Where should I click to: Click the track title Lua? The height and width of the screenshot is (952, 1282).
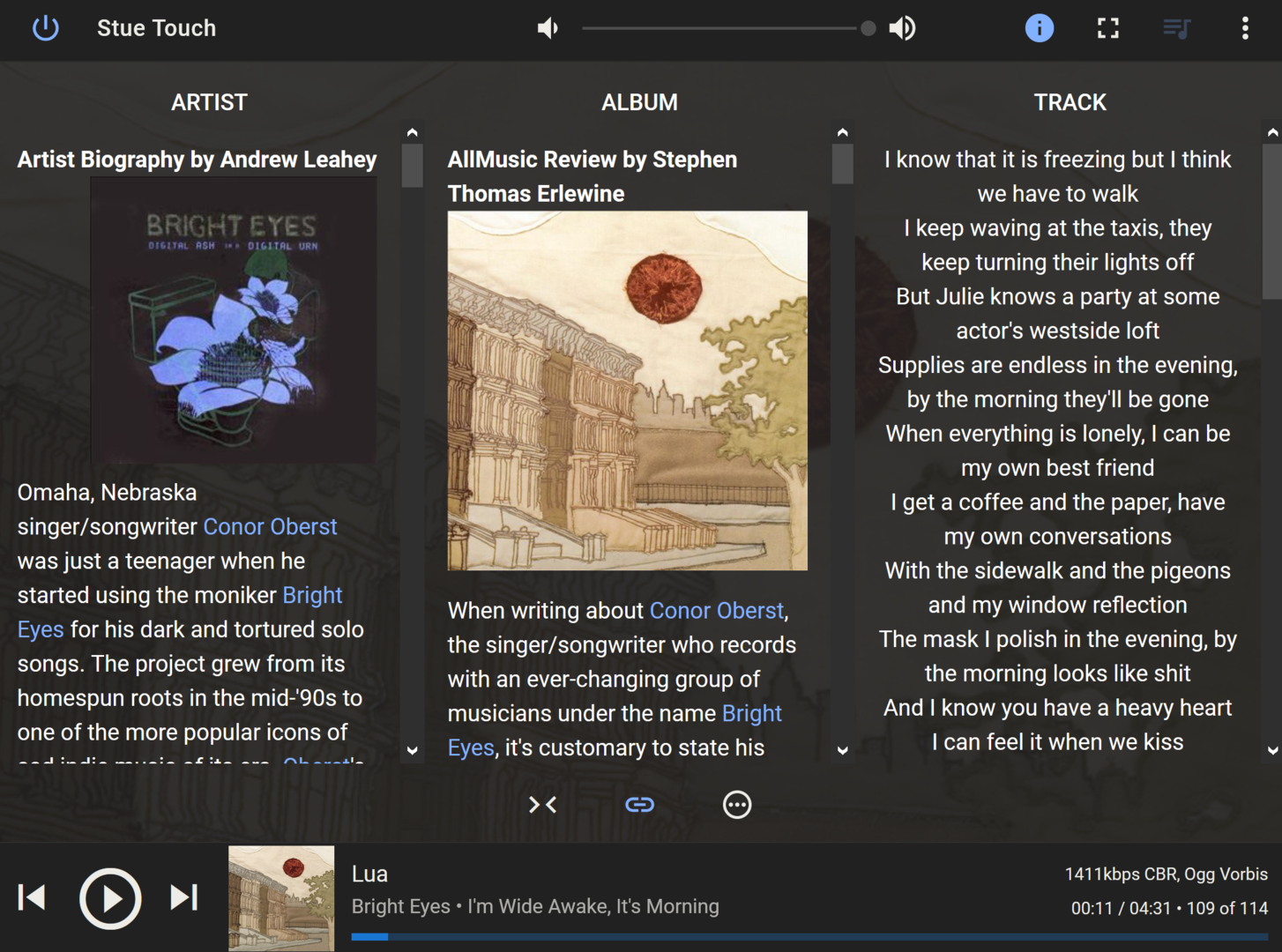pyautogui.click(x=369, y=874)
